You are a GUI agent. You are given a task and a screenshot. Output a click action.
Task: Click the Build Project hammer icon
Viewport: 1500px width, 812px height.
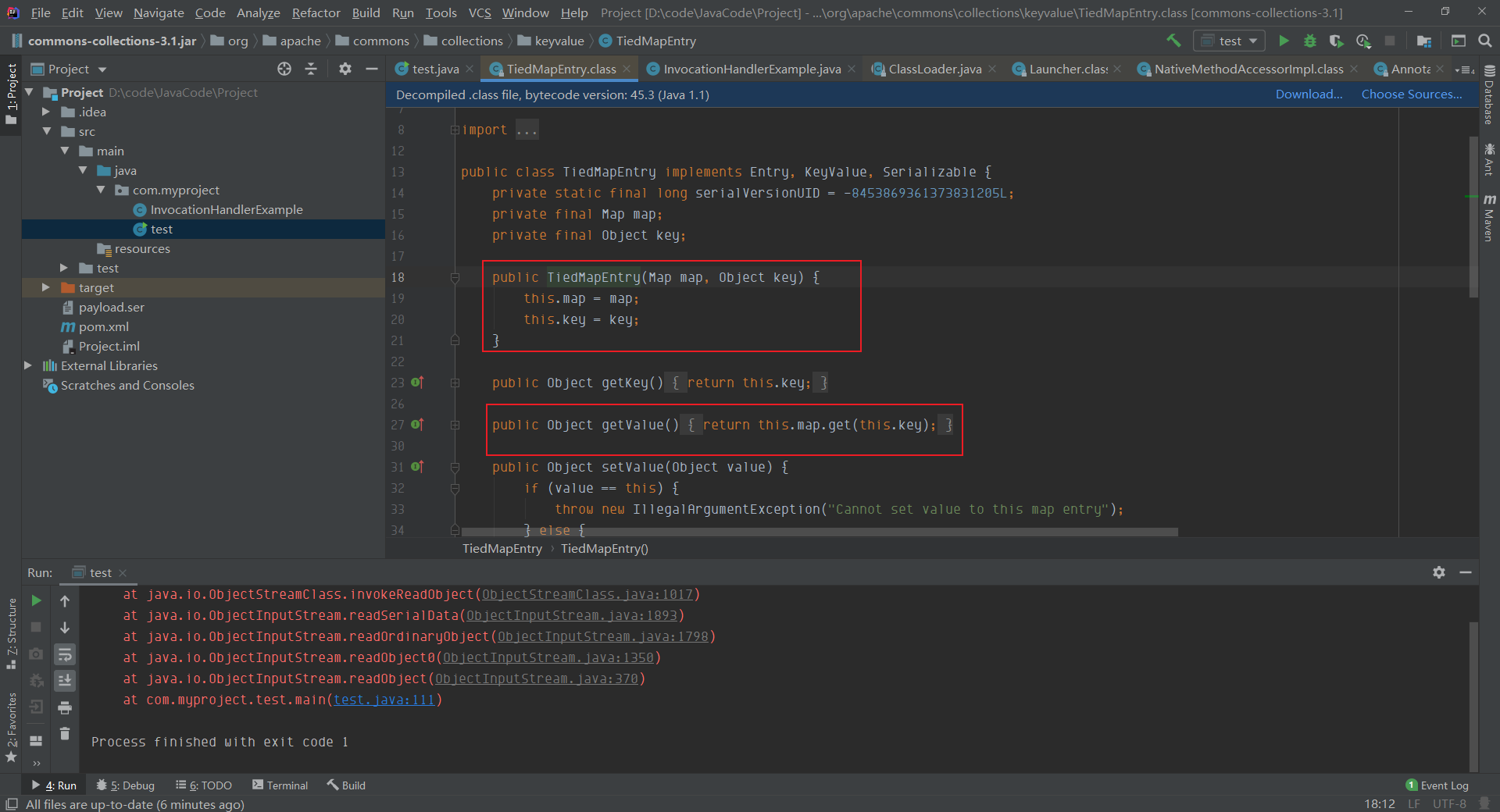1173,41
